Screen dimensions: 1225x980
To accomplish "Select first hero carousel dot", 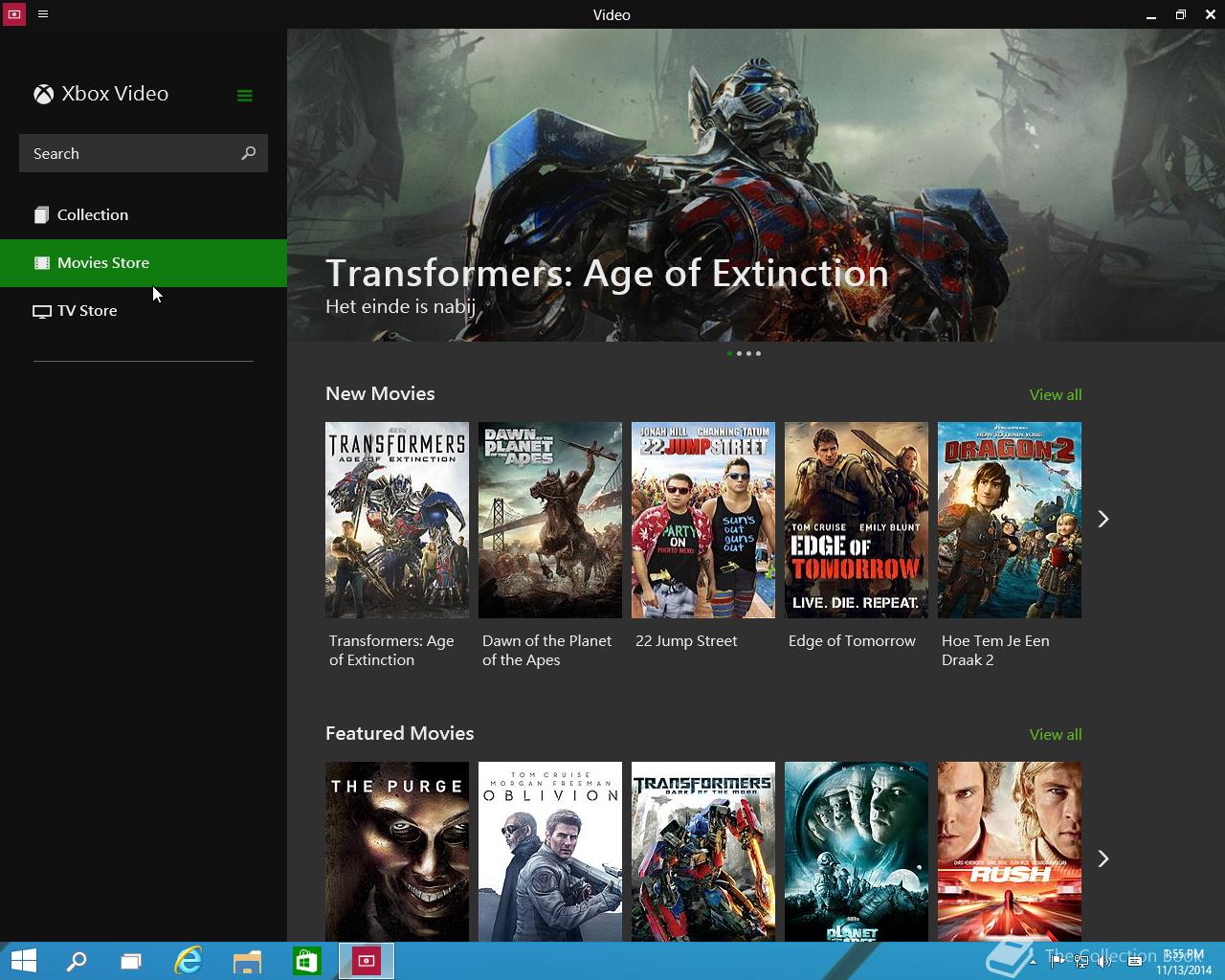I will 729,353.
